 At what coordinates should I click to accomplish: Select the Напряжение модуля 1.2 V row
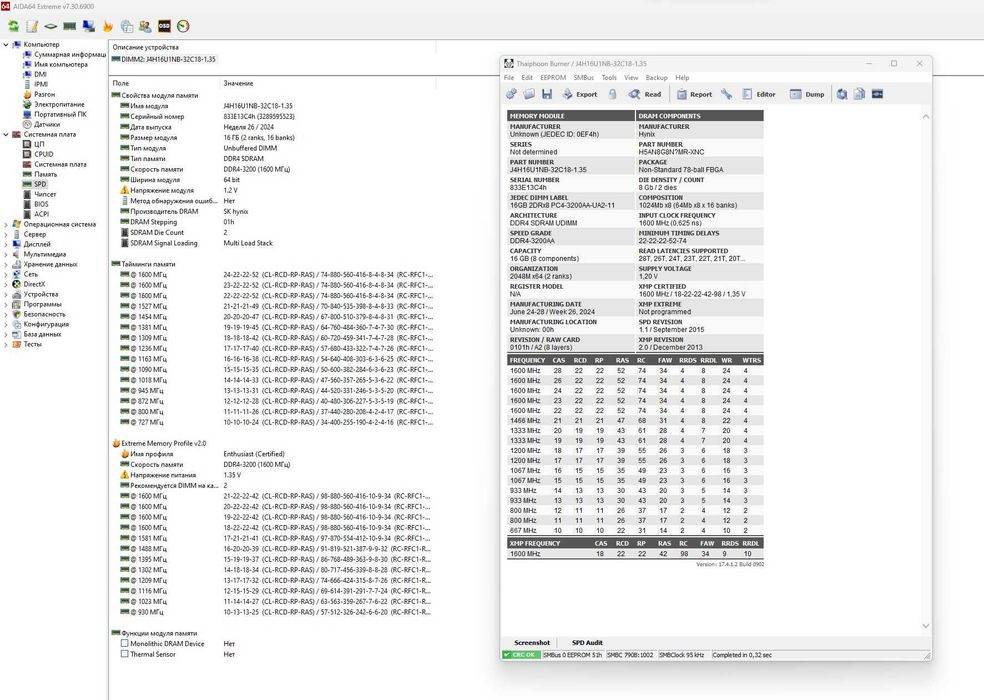pyautogui.click(x=179, y=190)
